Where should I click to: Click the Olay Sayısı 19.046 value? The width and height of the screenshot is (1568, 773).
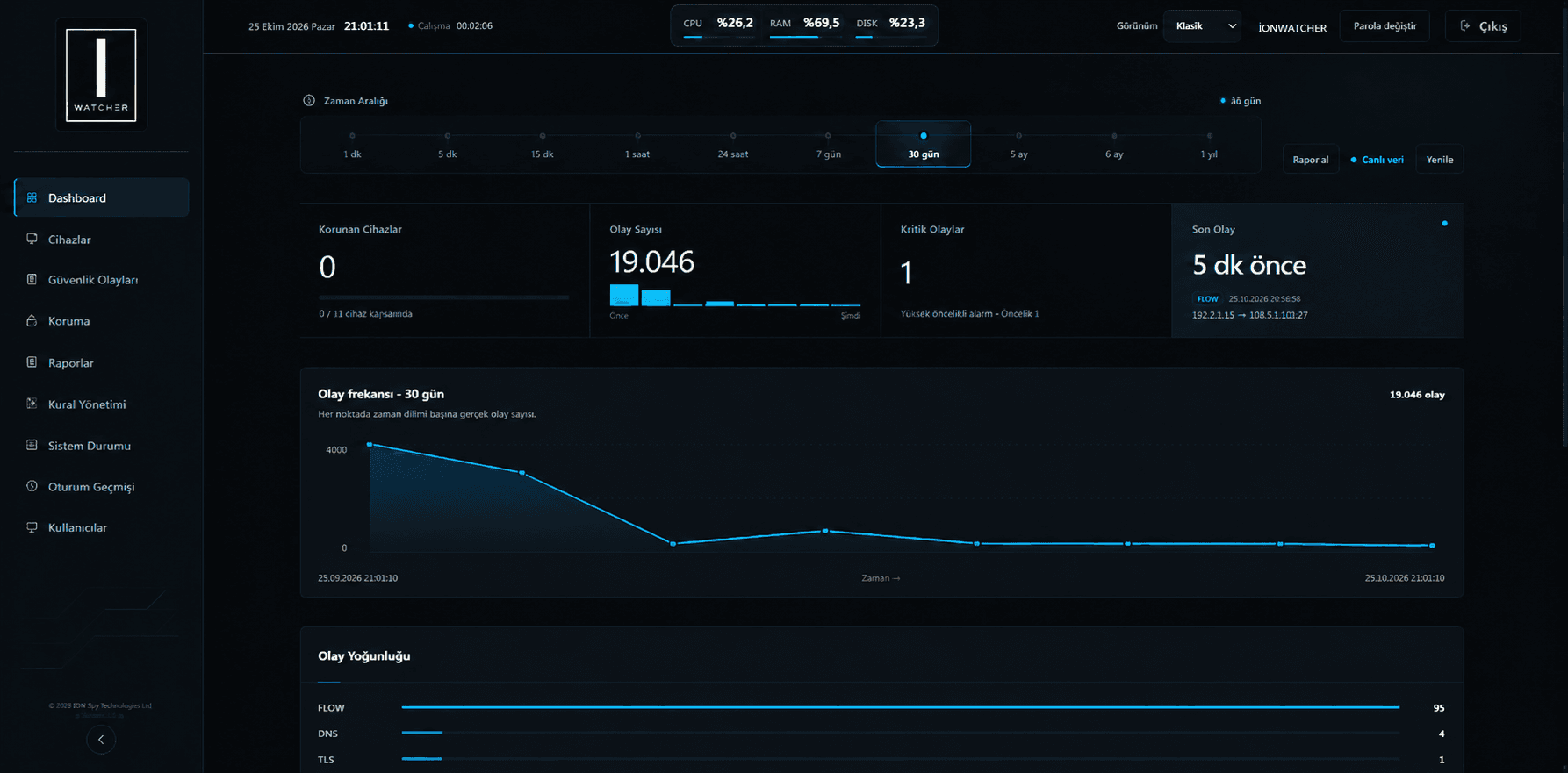[x=651, y=262]
